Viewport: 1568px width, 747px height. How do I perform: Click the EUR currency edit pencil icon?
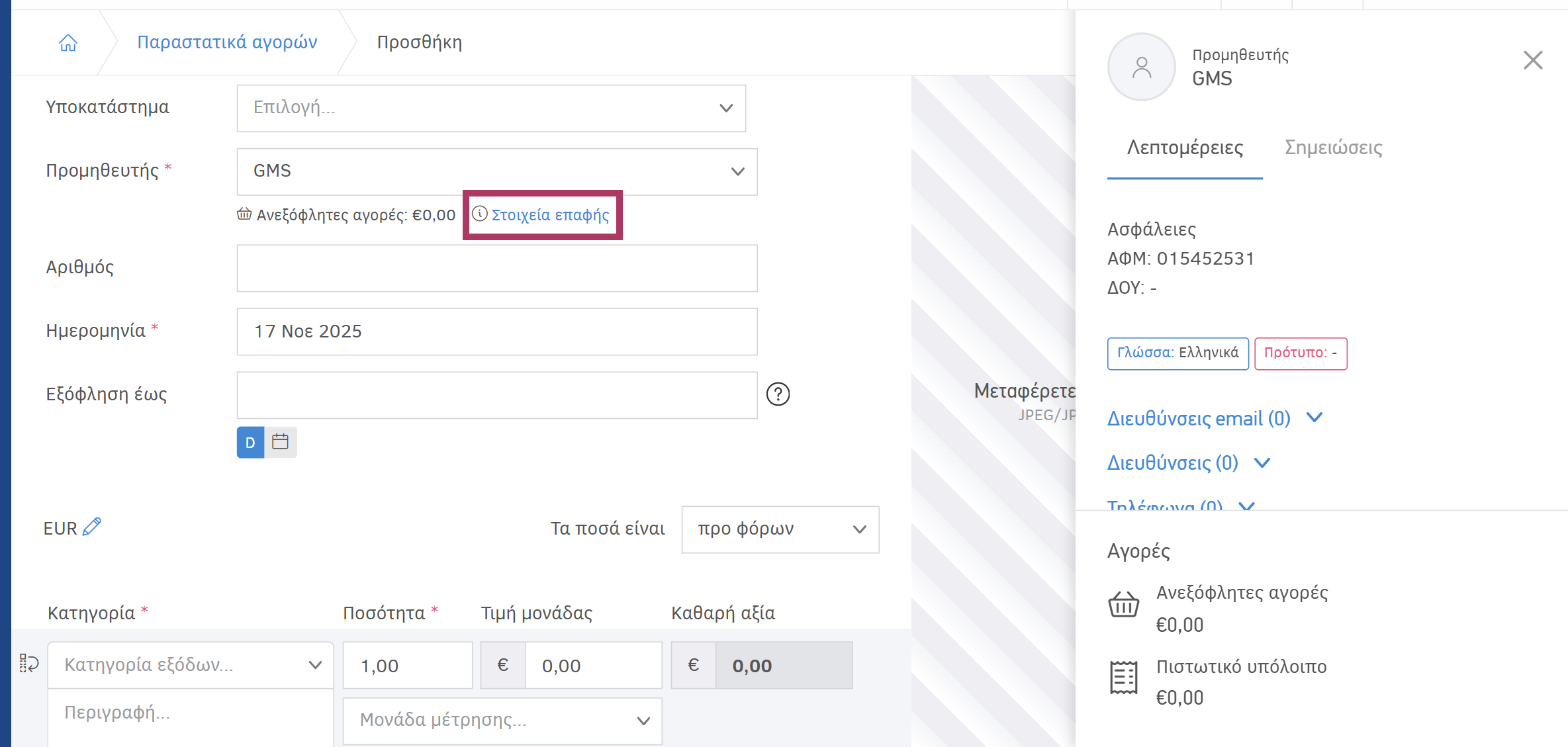pyautogui.click(x=92, y=527)
